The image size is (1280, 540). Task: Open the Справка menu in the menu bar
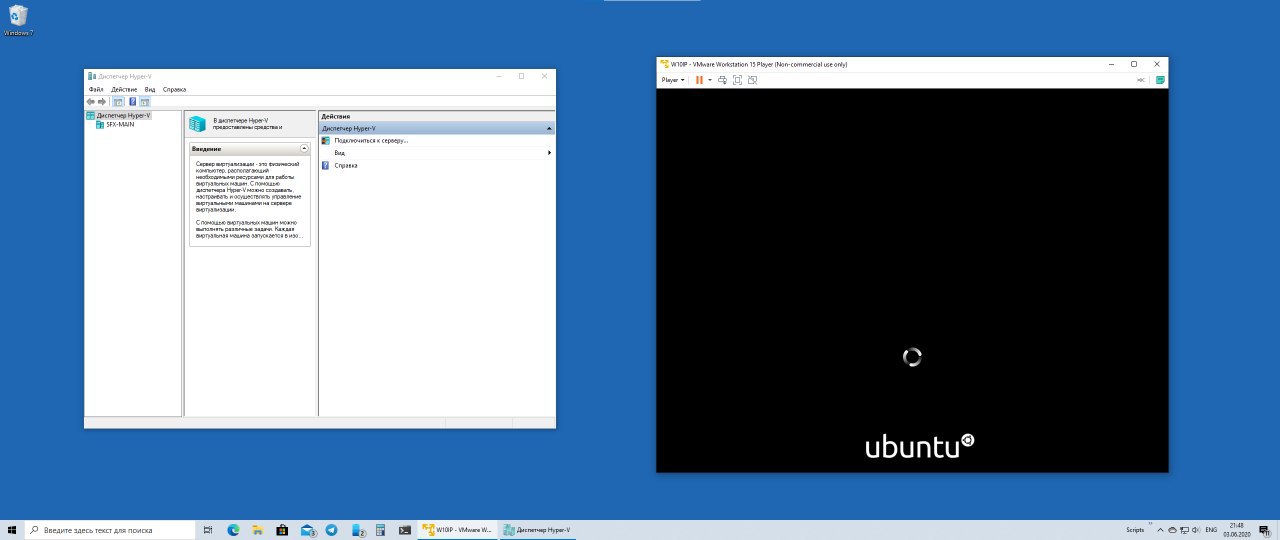click(174, 89)
